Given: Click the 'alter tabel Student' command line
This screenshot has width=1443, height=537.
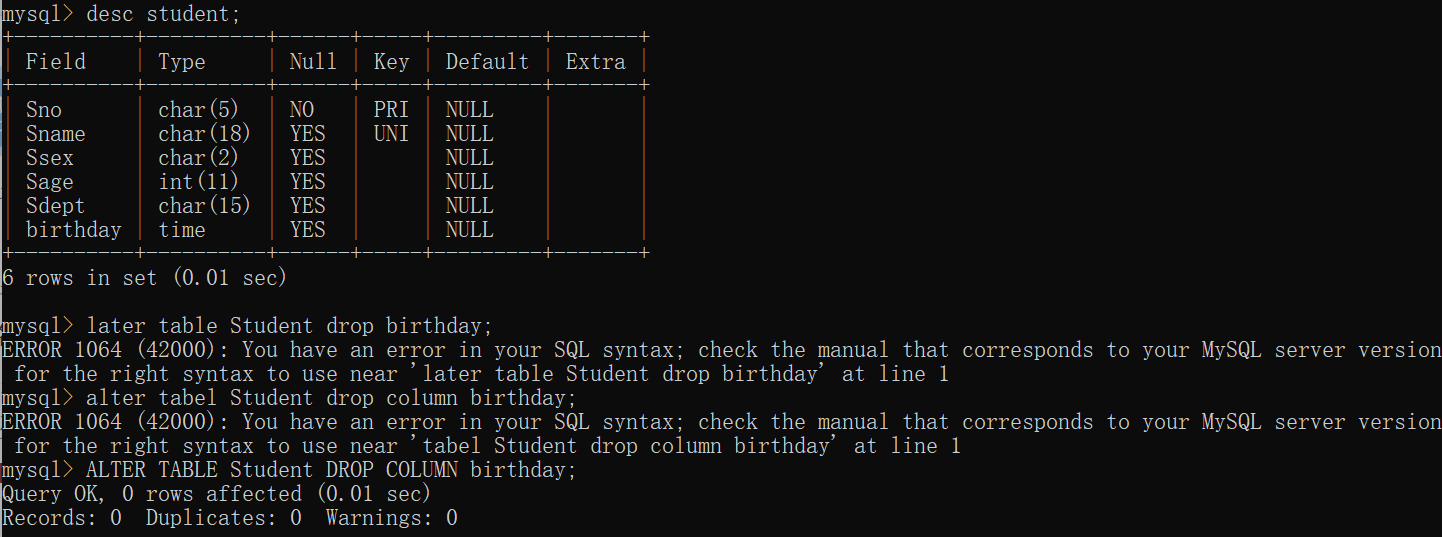Looking at the screenshot, I should pyautogui.click(x=332, y=398).
